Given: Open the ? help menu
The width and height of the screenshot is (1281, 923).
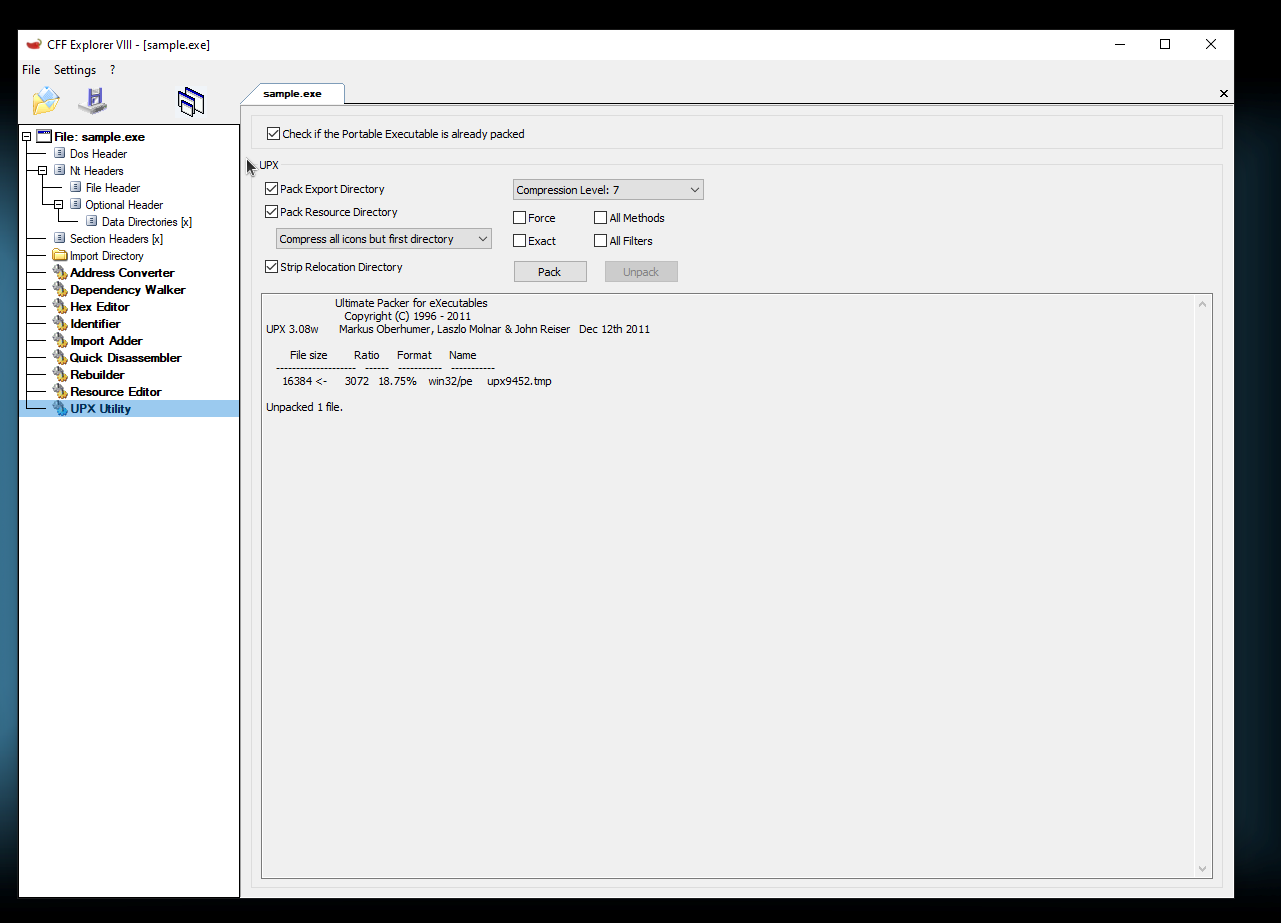Looking at the screenshot, I should point(112,70).
